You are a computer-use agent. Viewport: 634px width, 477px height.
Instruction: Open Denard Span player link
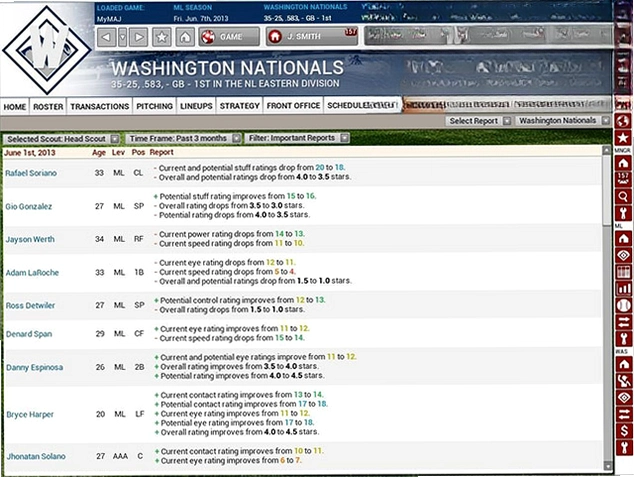(29, 334)
